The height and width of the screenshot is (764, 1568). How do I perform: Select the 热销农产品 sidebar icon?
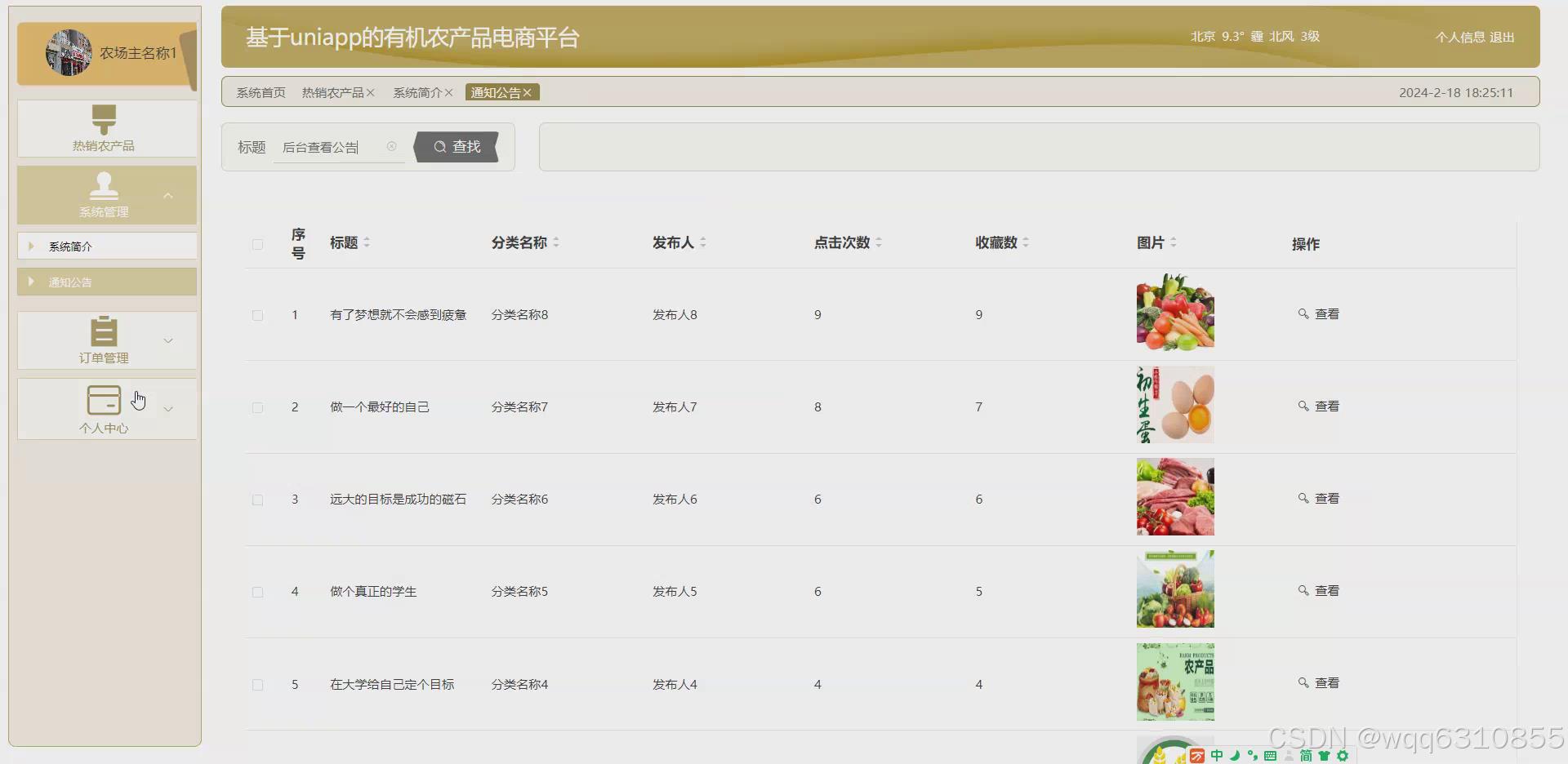(x=104, y=119)
